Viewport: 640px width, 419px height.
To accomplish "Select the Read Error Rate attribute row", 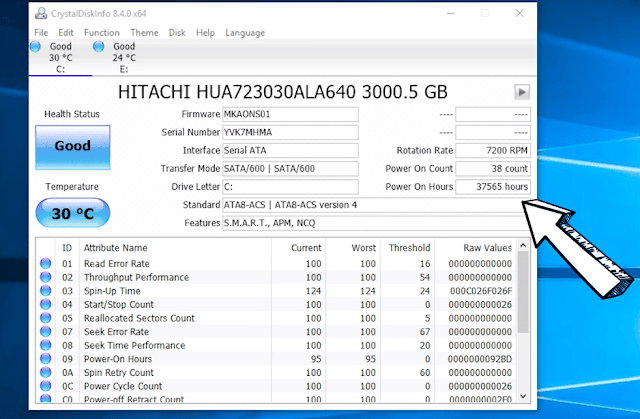I will coord(276,264).
